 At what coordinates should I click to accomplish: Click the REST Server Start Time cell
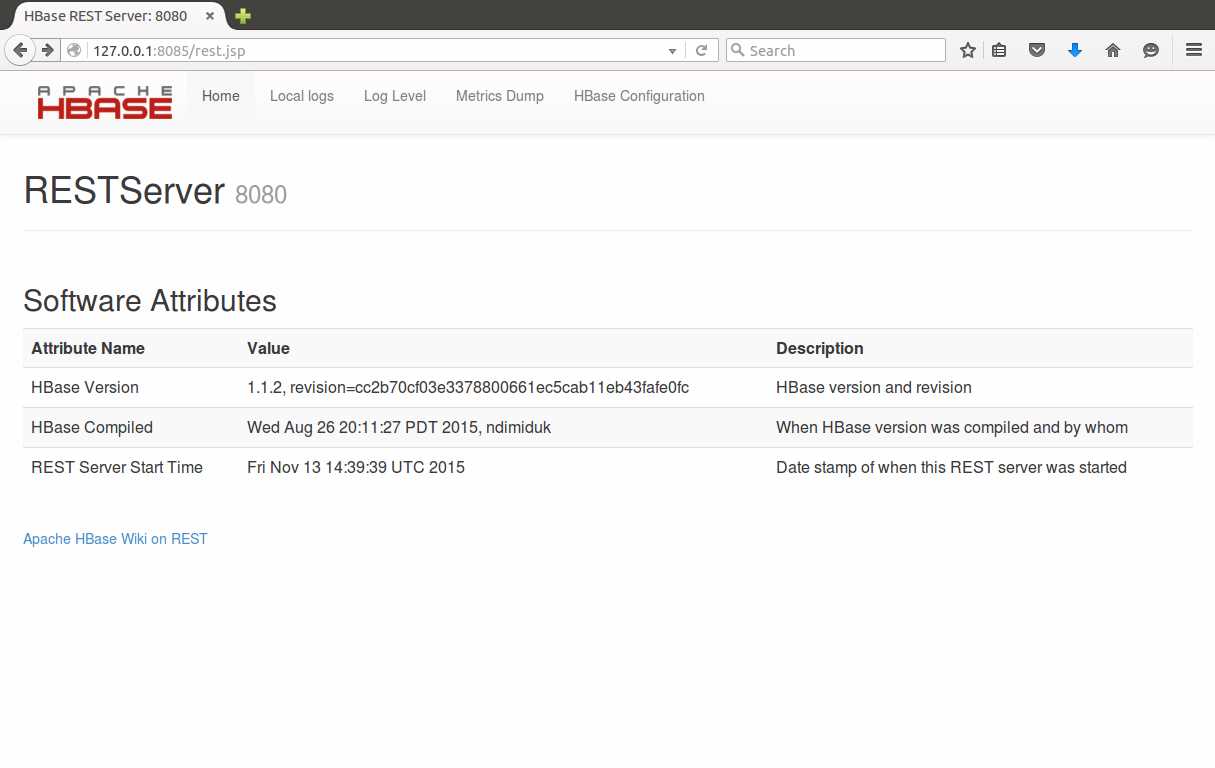117,467
